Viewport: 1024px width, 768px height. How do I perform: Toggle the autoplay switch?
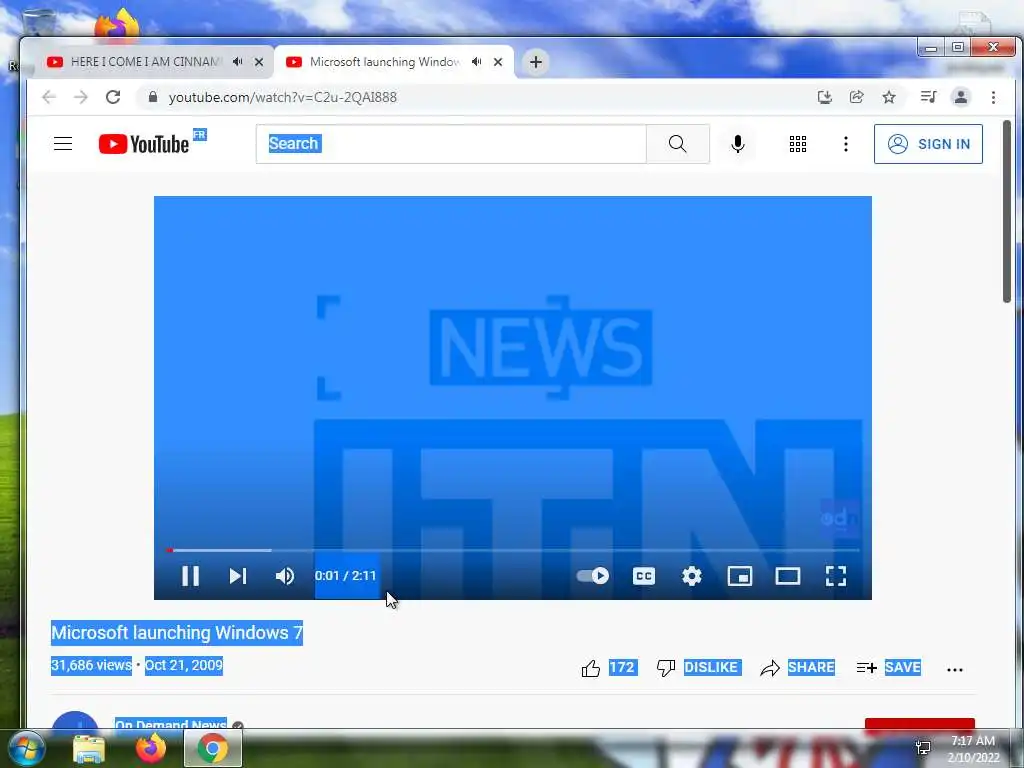[x=592, y=576]
